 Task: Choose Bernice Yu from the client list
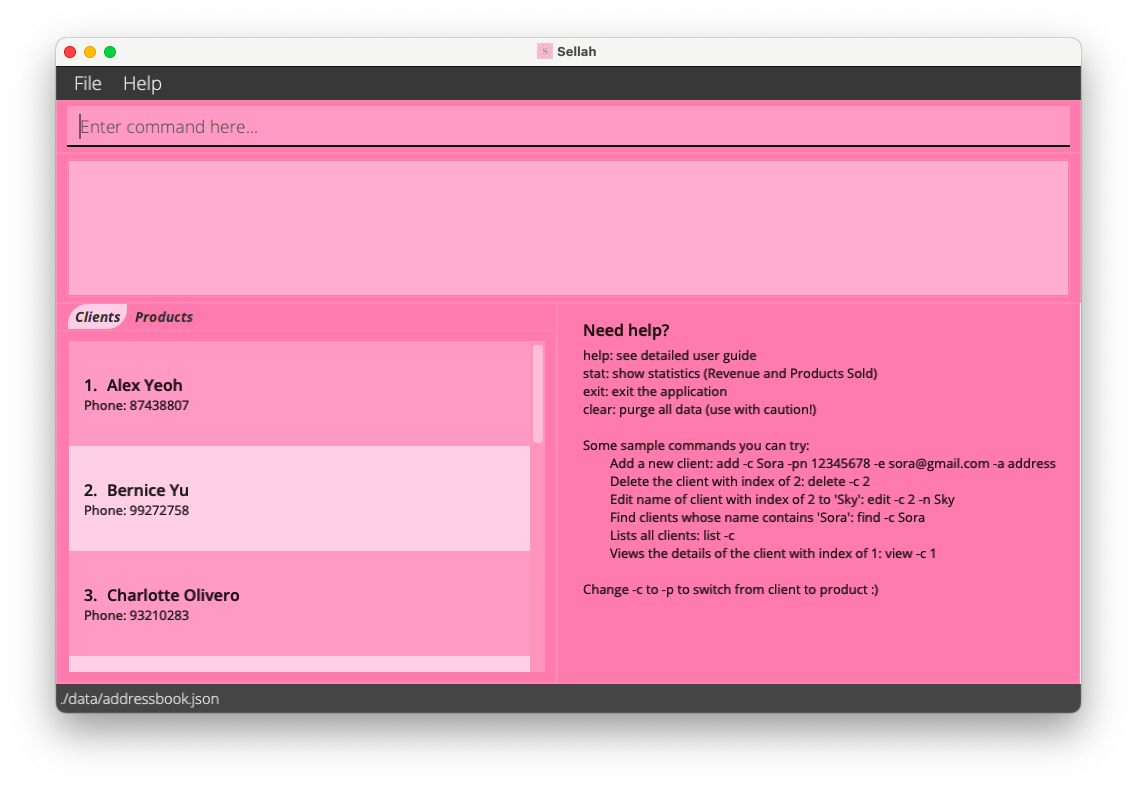299,499
